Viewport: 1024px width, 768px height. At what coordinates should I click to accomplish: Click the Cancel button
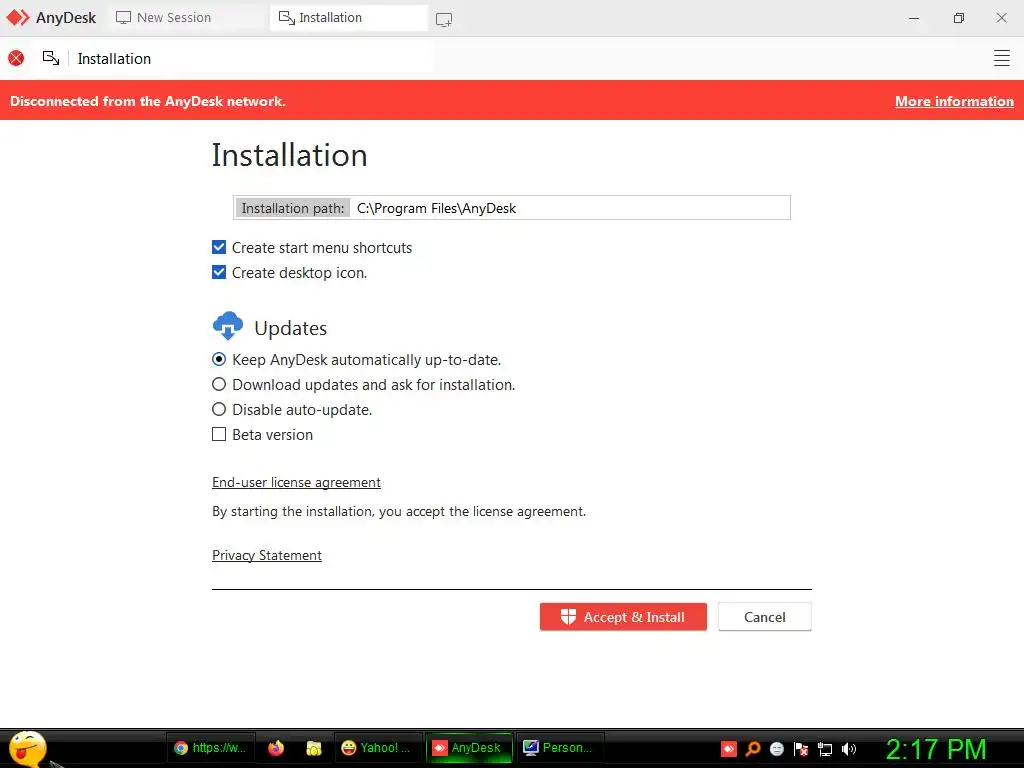pyautogui.click(x=765, y=616)
